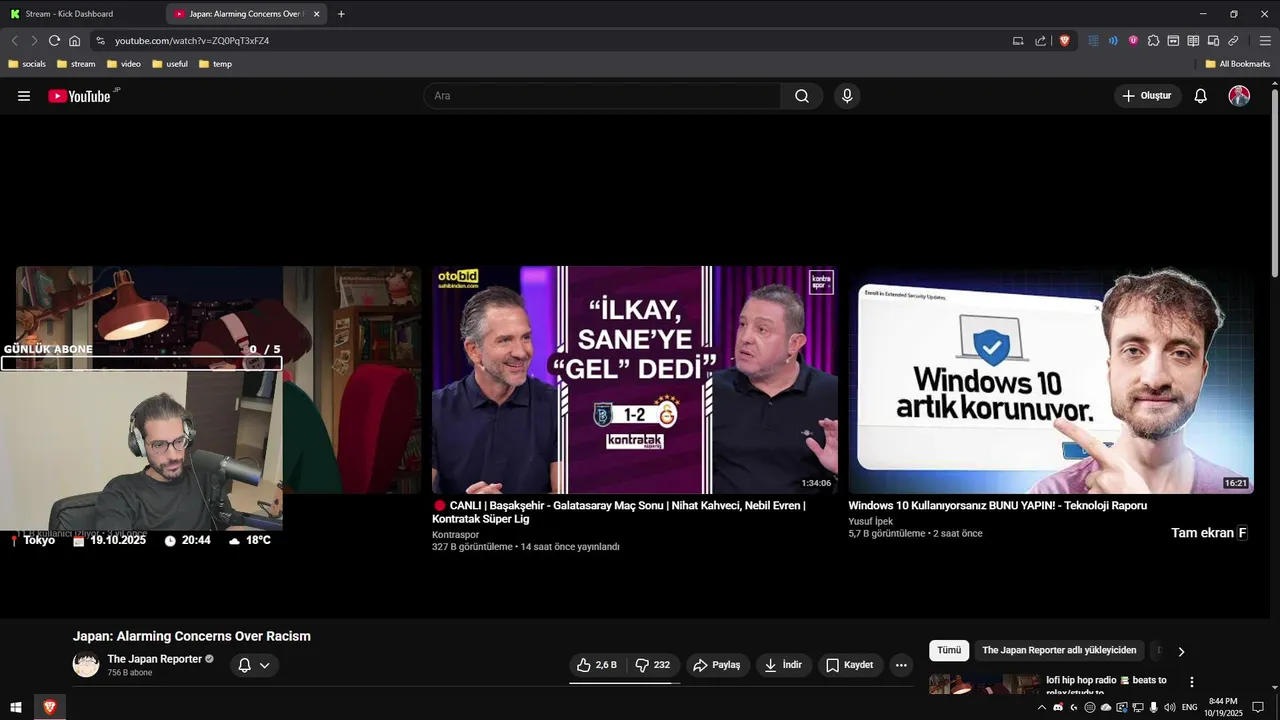Open the socials bookmarks folder
Screen dimensions: 1280x720
pyautogui.click(x=27, y=64)
